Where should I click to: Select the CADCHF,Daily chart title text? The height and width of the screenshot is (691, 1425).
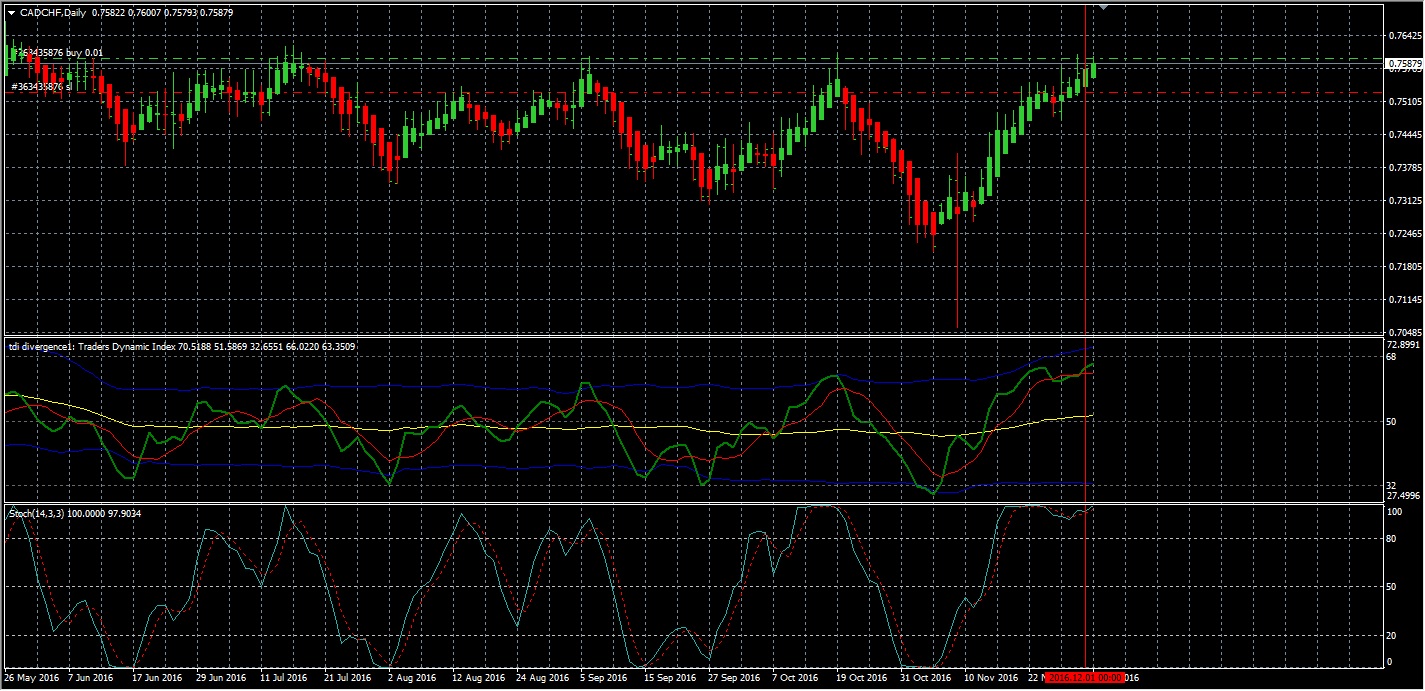click(53, 13)
